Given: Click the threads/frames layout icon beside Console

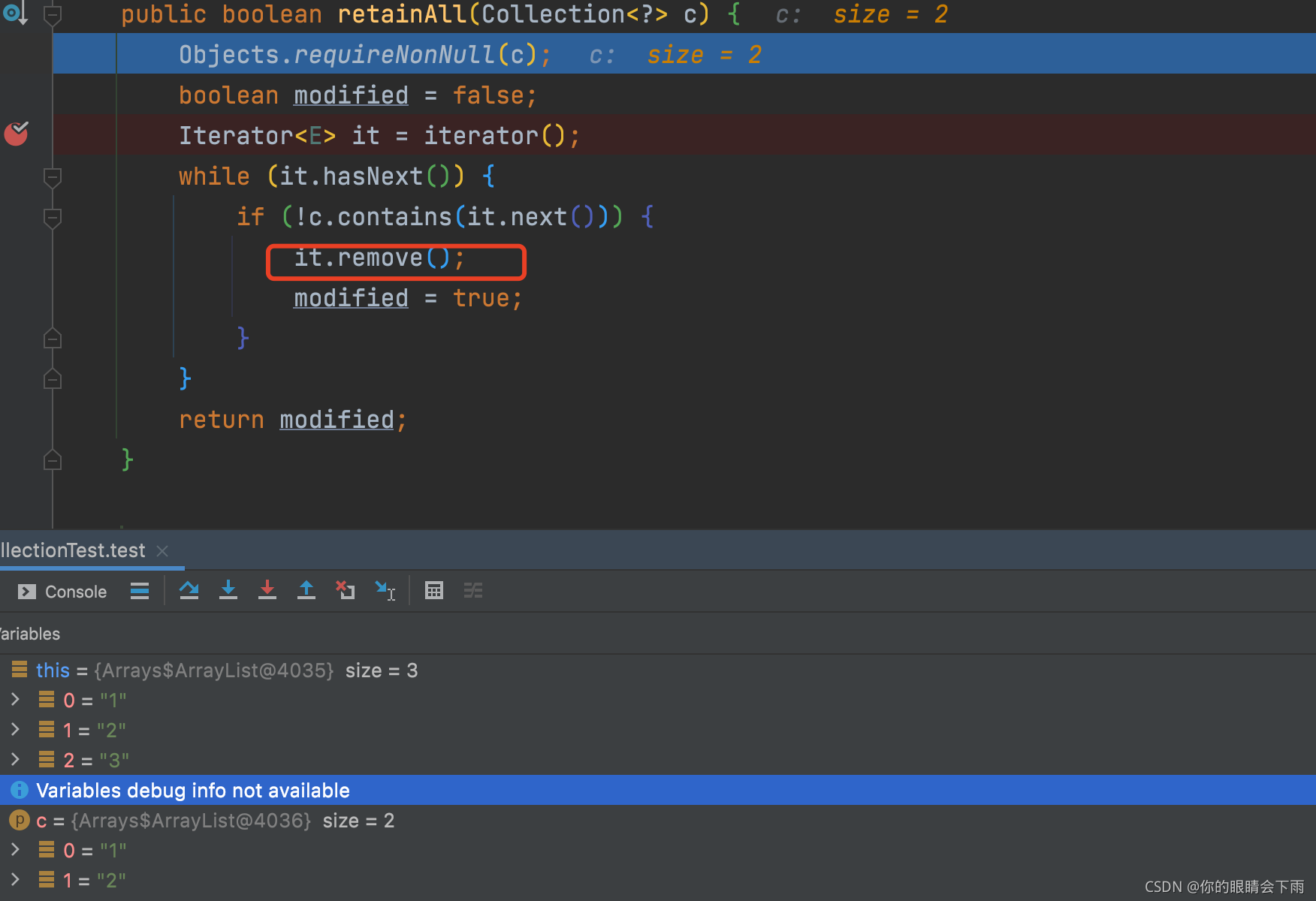Looking at the screenshot, I should [140, 591].
